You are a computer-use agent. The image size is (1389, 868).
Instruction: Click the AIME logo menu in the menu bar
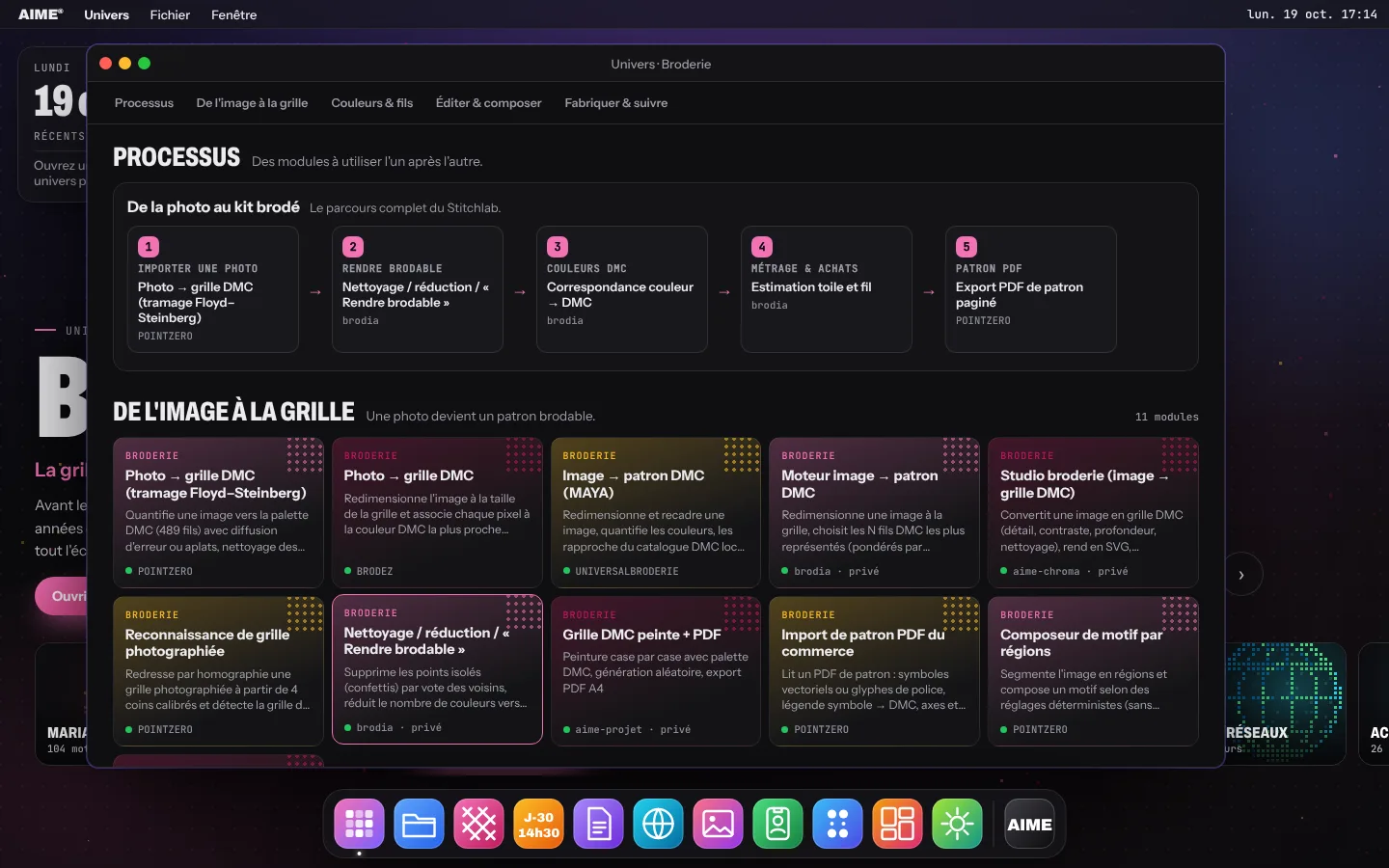click(x=41, y=14)
